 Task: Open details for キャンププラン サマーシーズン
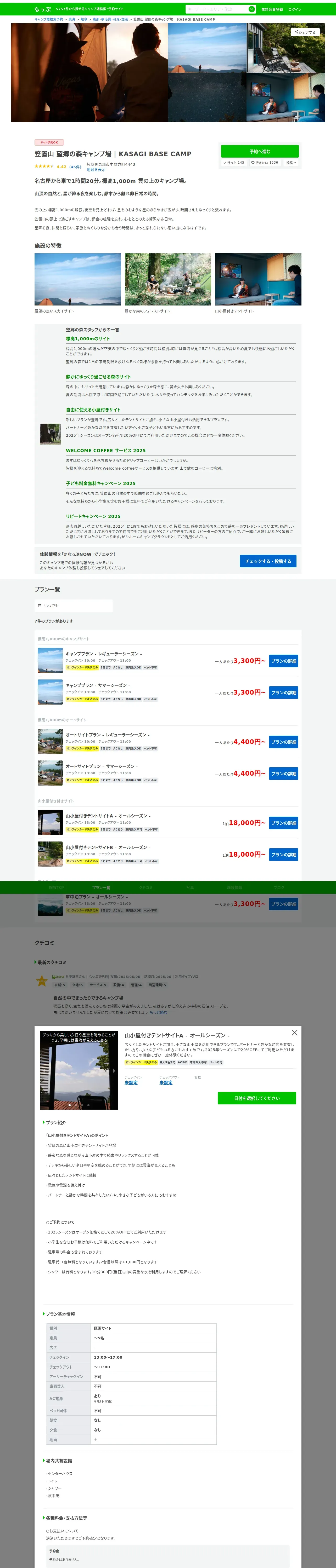pyautogui.click(x=284, y=693)
